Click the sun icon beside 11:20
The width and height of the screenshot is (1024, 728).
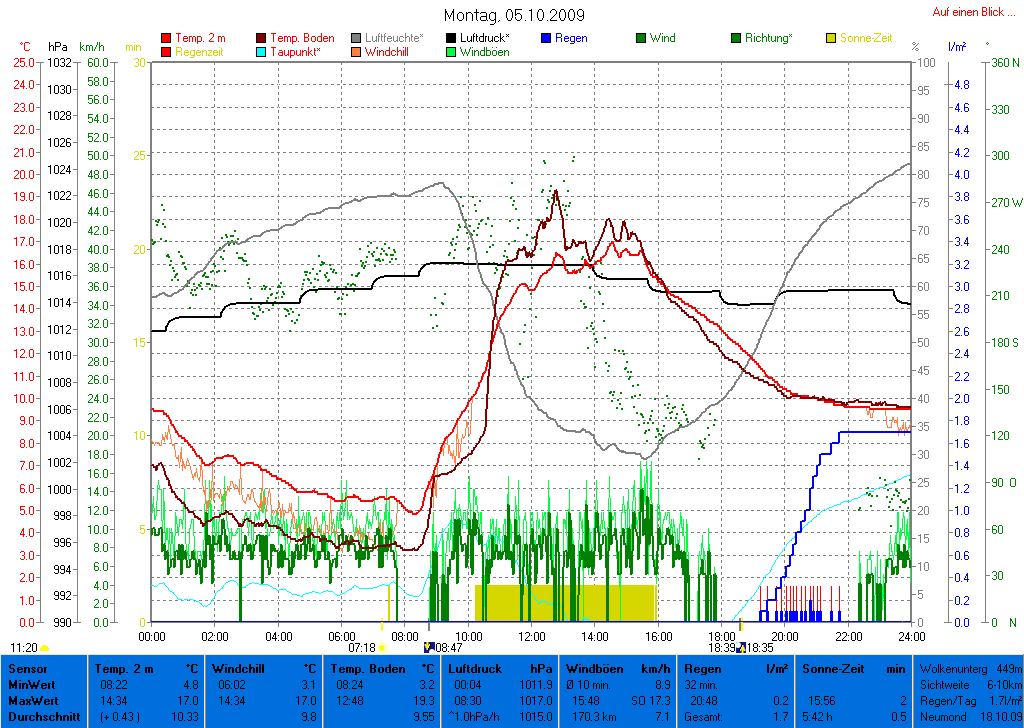(x=44, y=649)
